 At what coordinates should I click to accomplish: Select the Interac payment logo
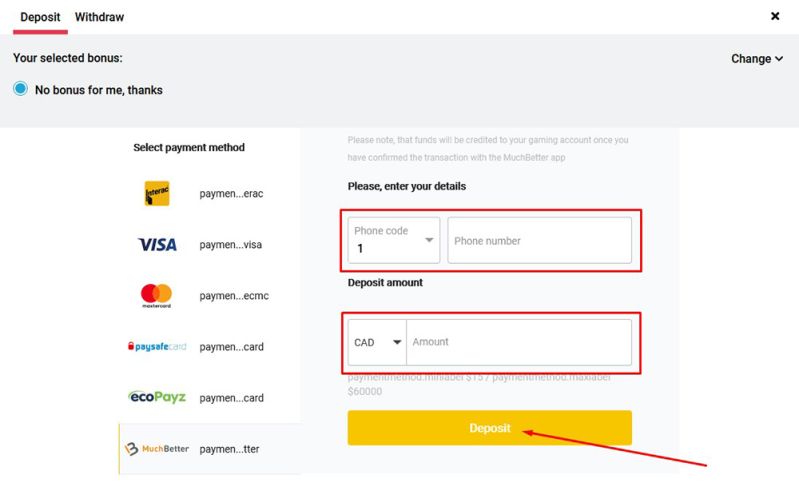pos(157,193)
